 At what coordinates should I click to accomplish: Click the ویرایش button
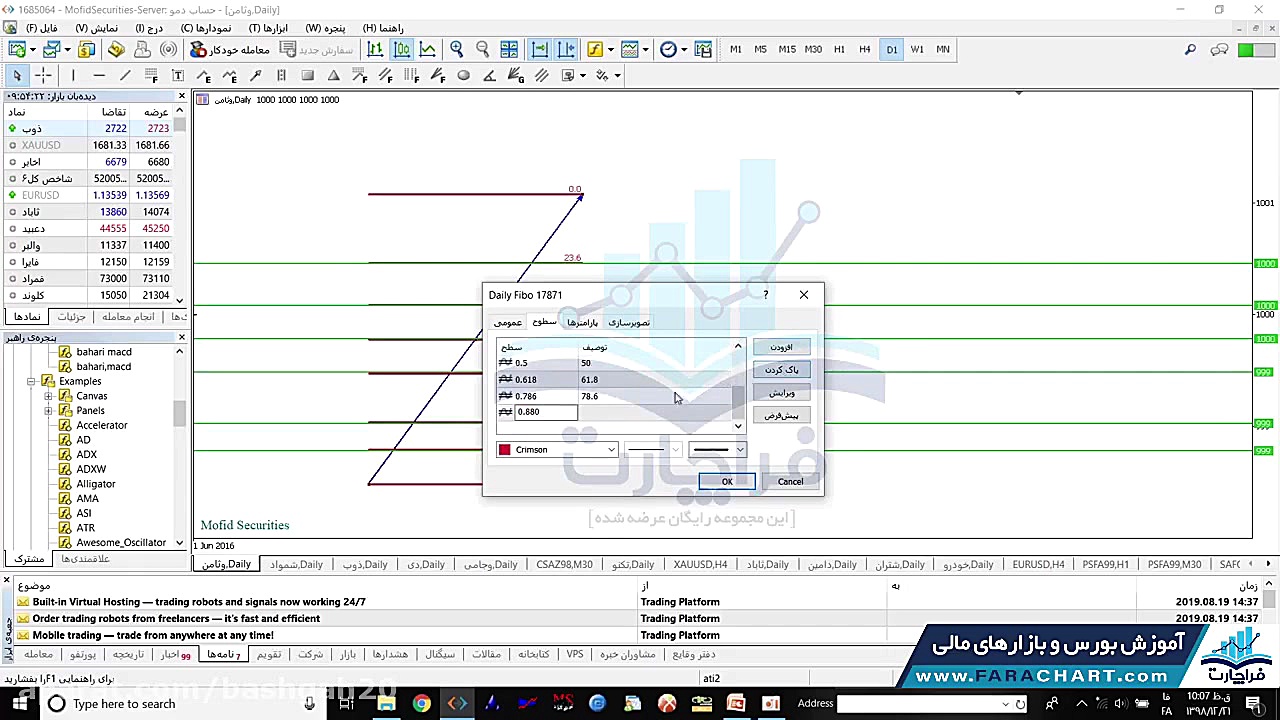click(782, 393)
